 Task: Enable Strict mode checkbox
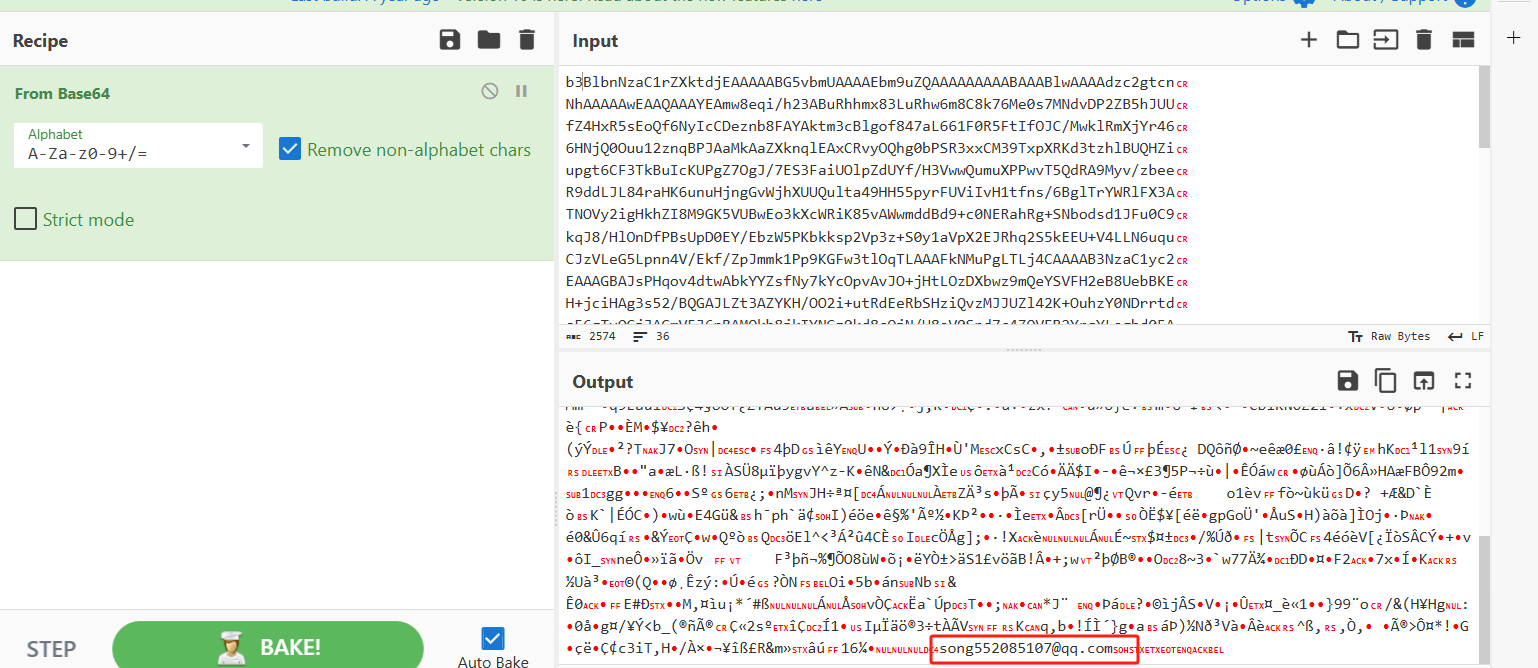(26, 218)
